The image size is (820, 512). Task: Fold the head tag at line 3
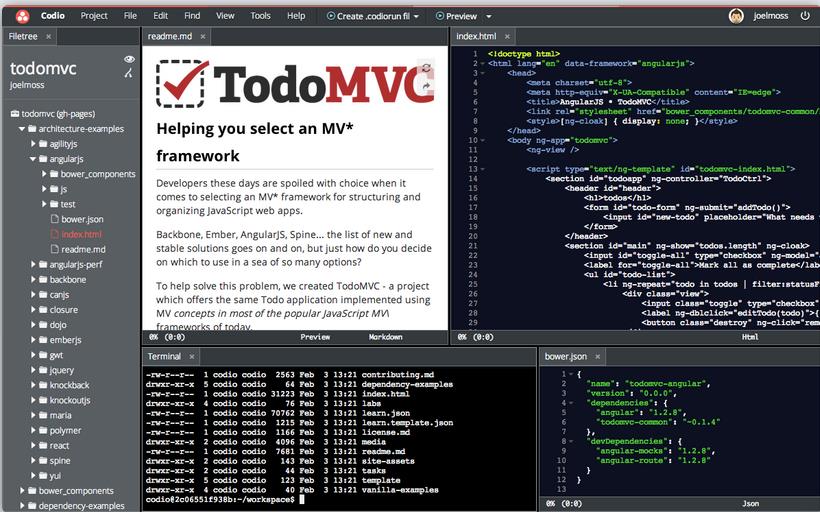[483, 73]
